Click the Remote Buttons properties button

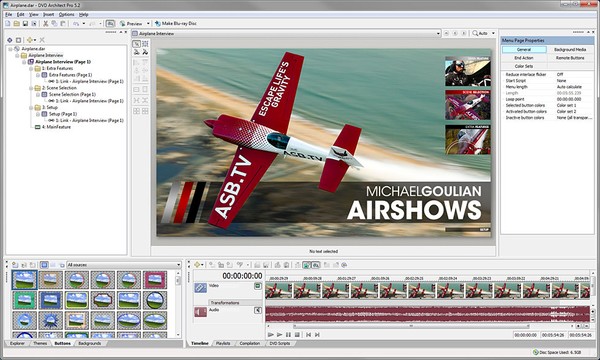570,58
